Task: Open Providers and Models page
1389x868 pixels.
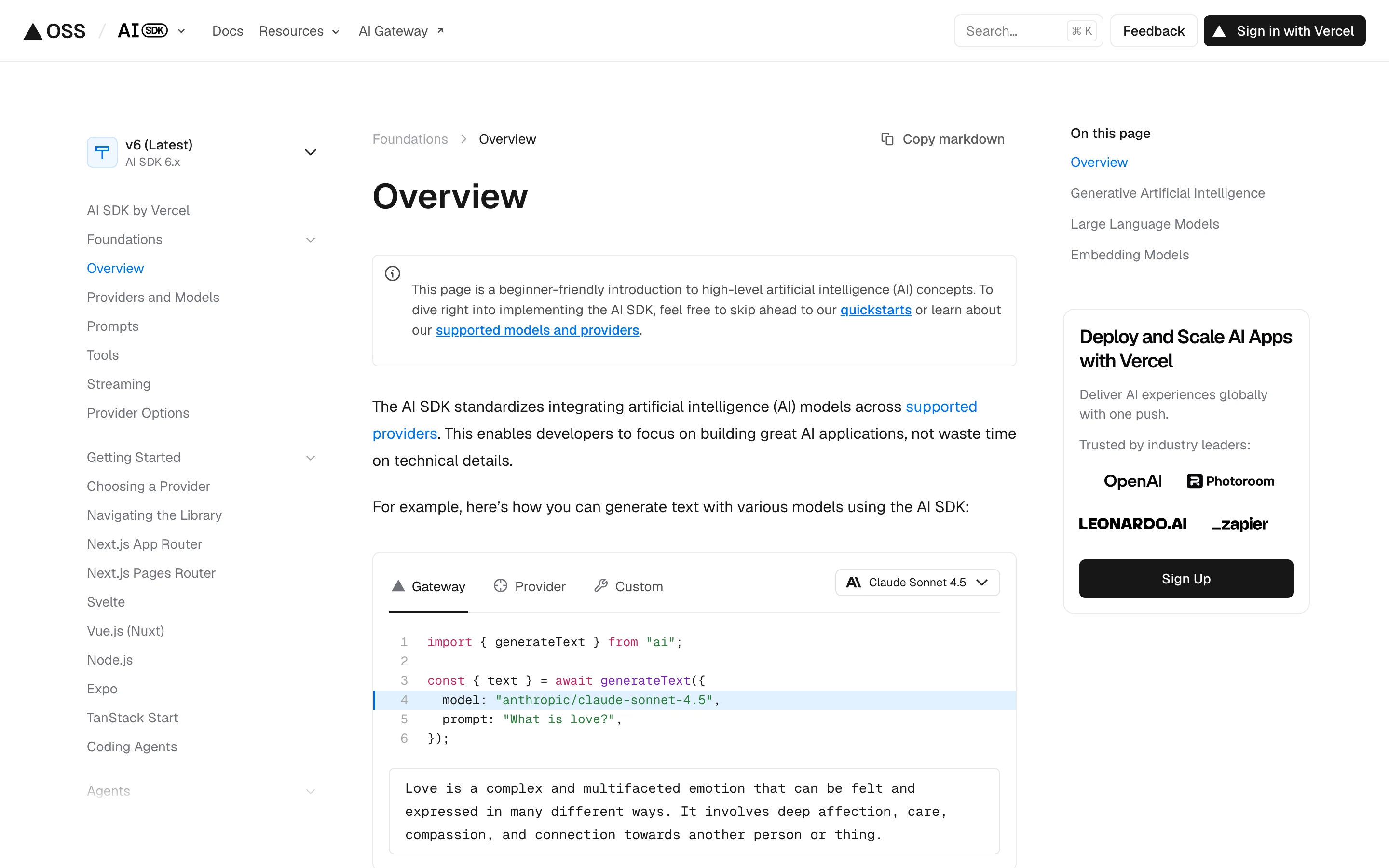Action: pyautogui.click(x=153, y=298)
